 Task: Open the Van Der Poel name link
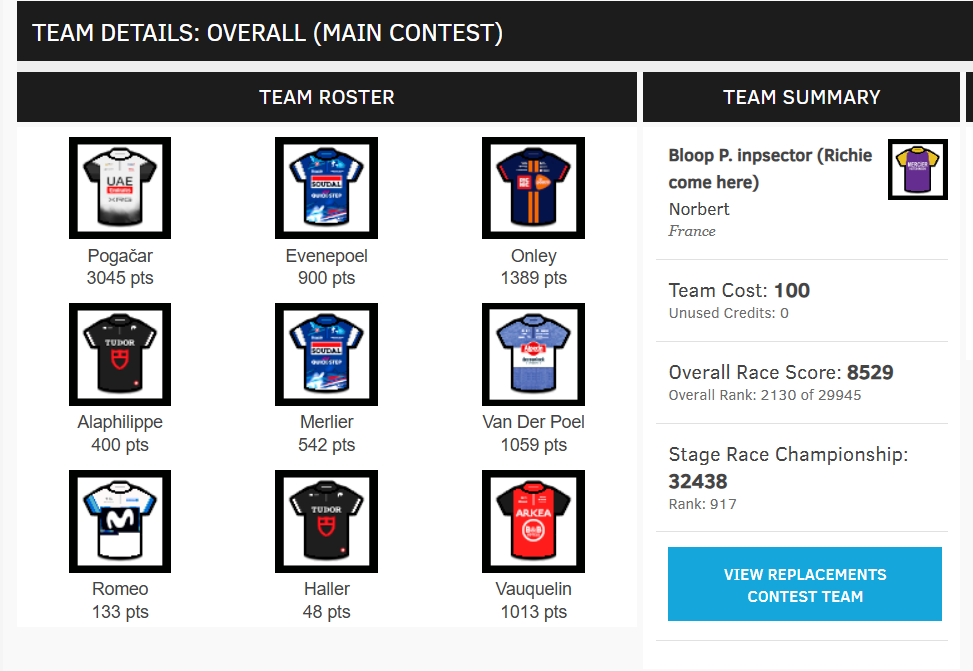click(x=533, y=422)
